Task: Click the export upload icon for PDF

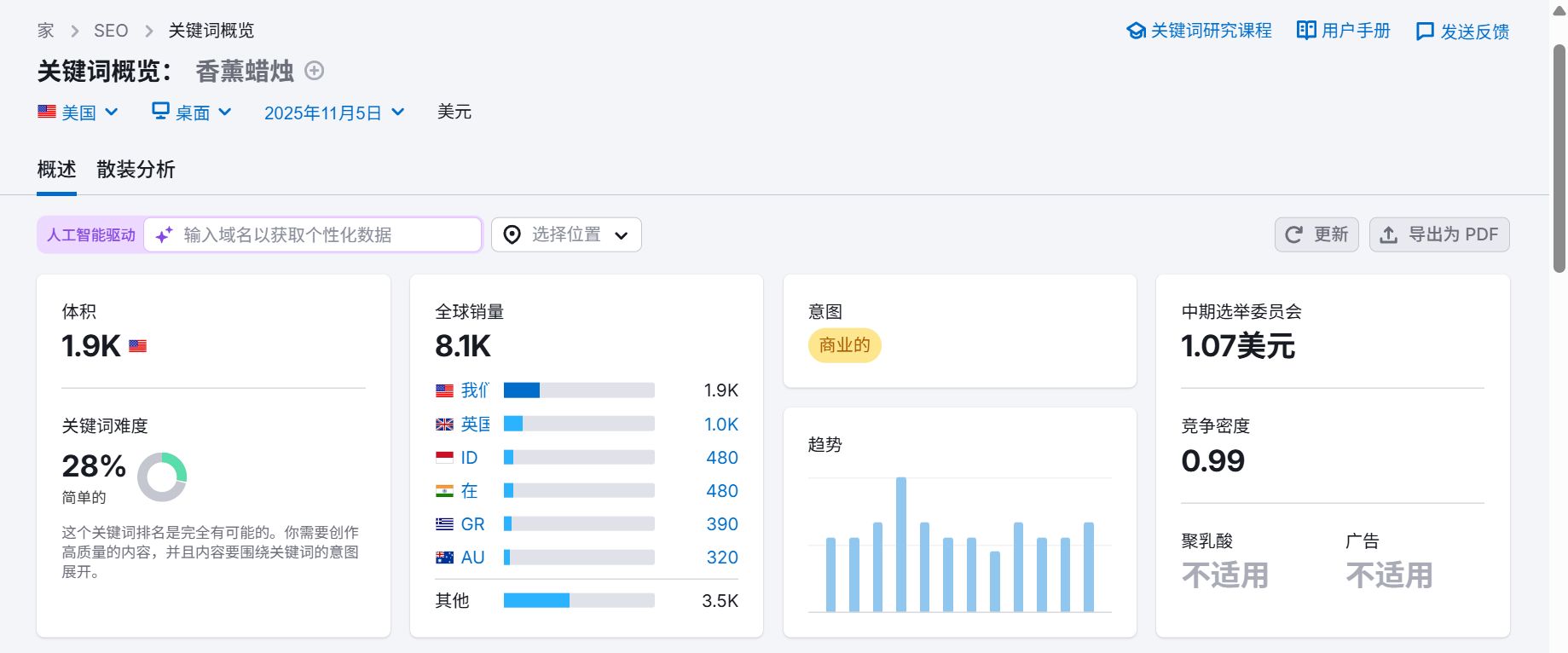Action: (1389, 234)
